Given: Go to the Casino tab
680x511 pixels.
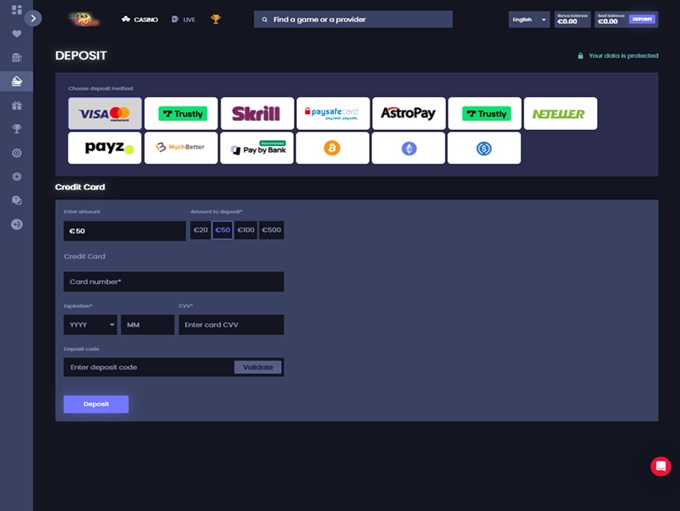Looking at the screenshot, I should [140, 19].
